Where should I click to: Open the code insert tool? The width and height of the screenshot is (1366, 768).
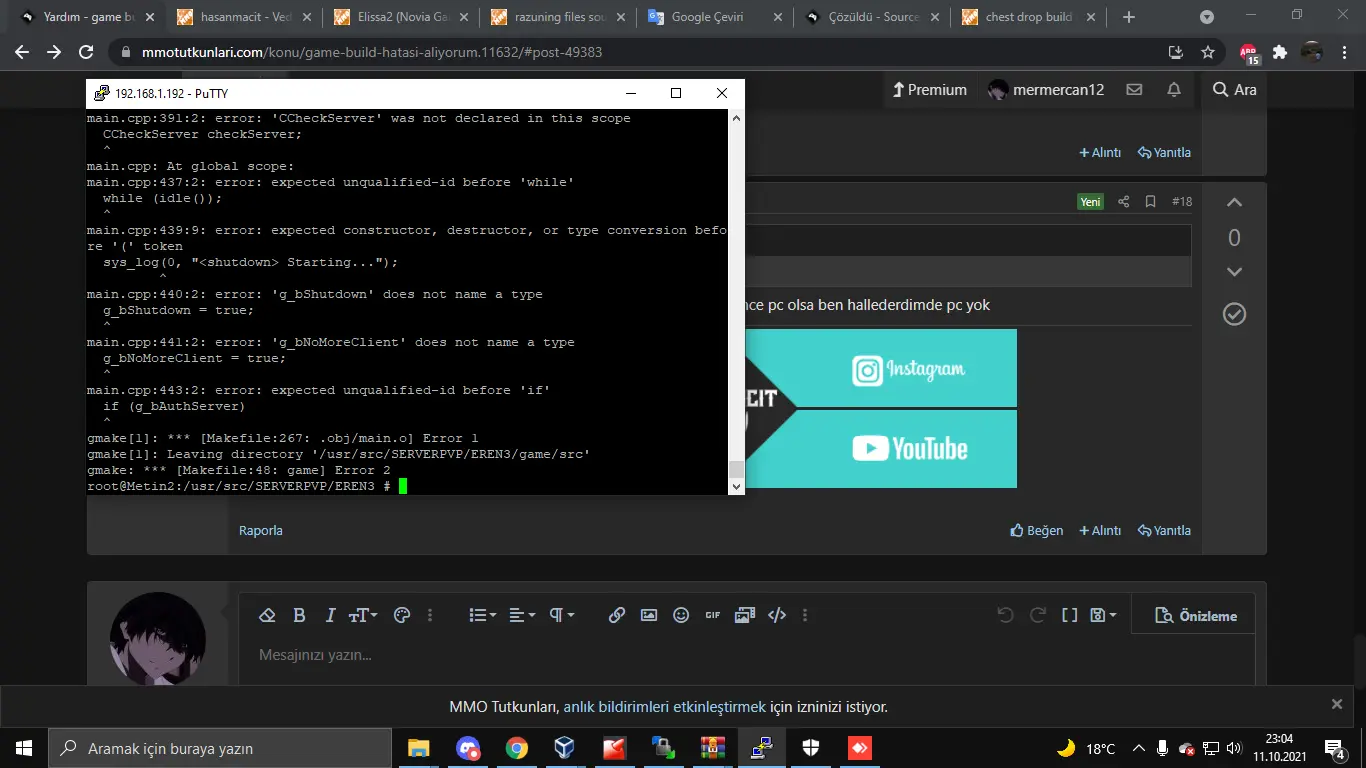click(777, 615)
